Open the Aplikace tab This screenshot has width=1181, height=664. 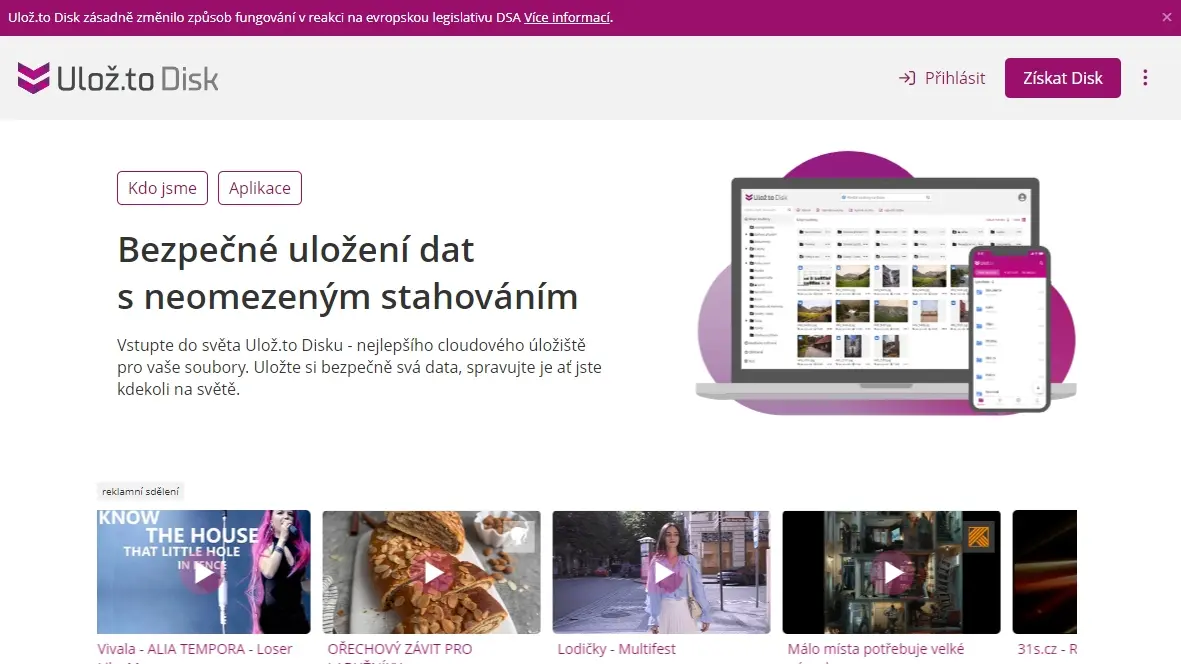260,188
